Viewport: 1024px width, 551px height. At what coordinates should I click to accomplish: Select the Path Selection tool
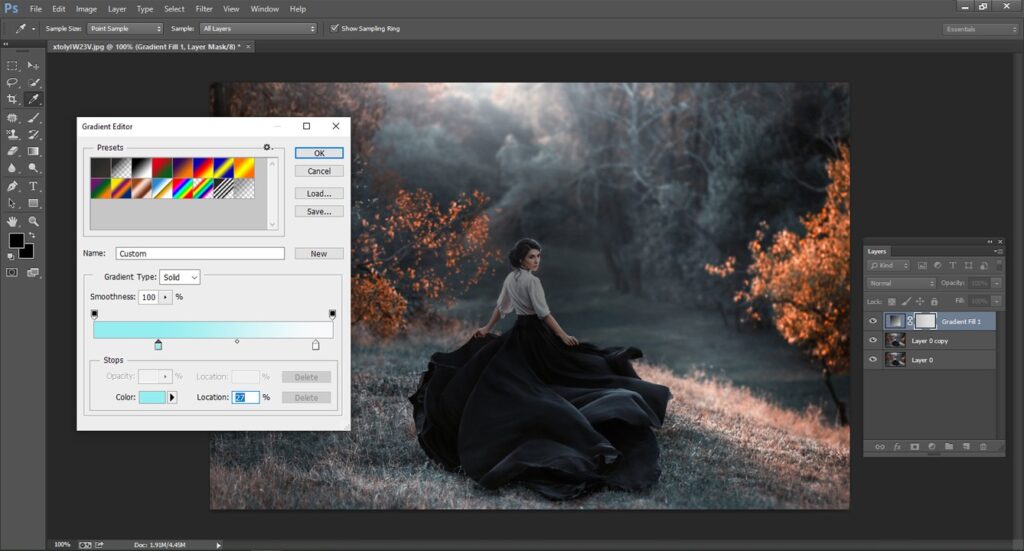click(x=12, y=203)
